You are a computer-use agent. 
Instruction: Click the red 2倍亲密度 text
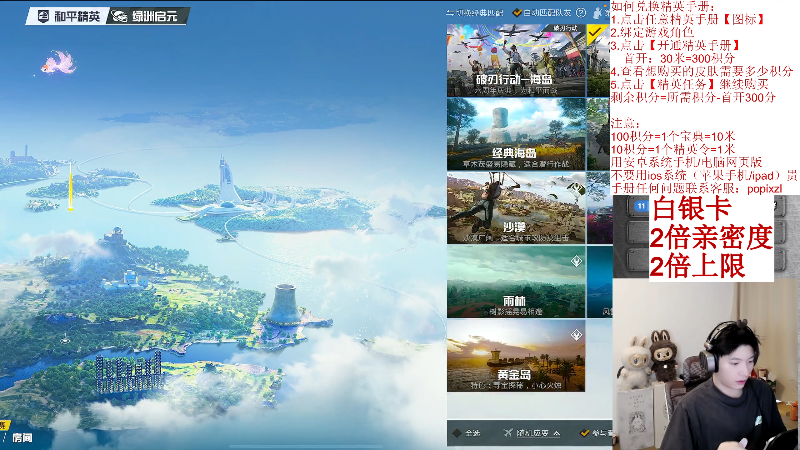tap(711, 237)
